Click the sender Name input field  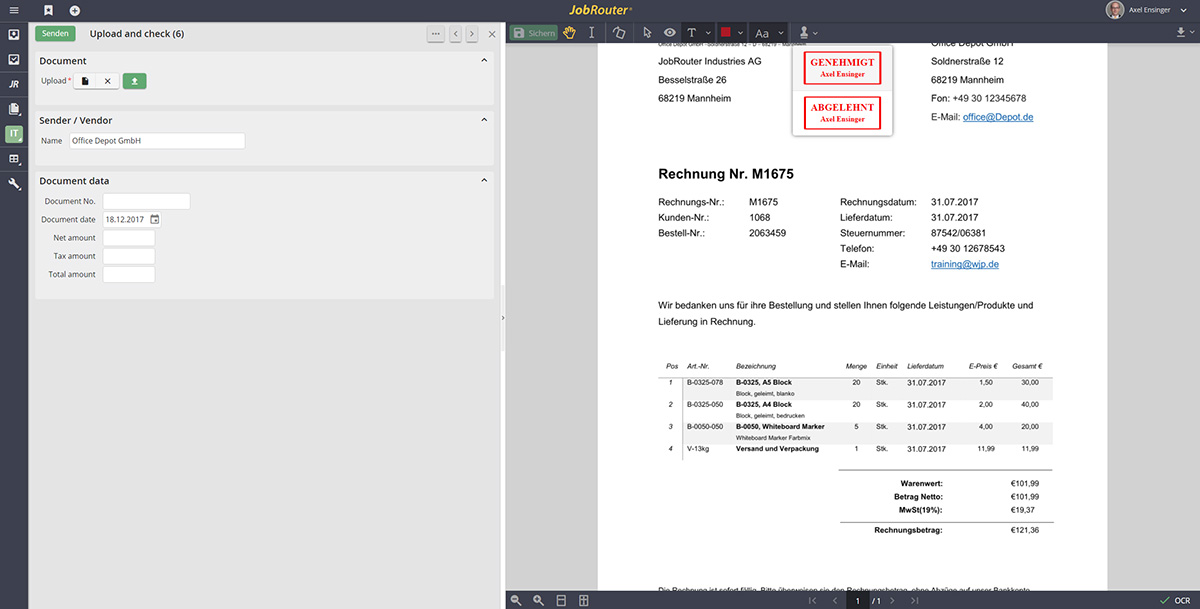[x=156, y=141]
